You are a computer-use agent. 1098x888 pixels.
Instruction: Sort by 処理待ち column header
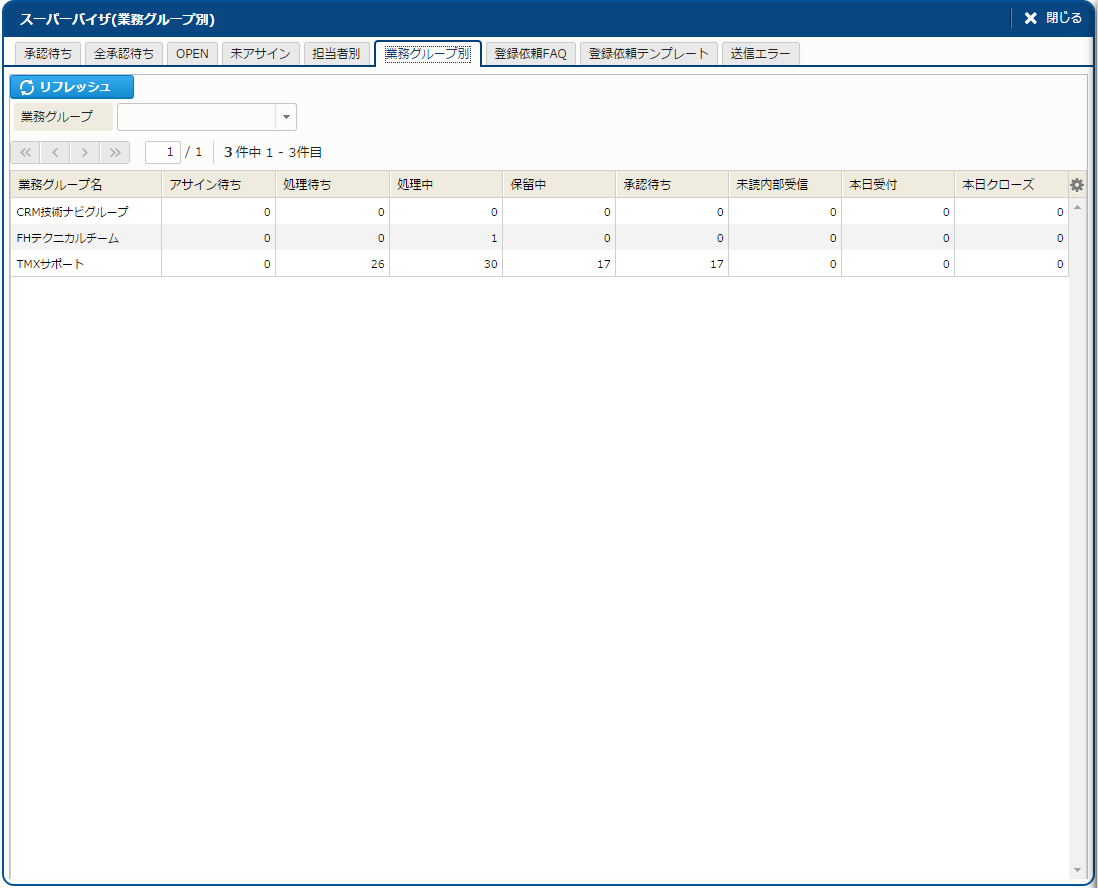point(331,185)
